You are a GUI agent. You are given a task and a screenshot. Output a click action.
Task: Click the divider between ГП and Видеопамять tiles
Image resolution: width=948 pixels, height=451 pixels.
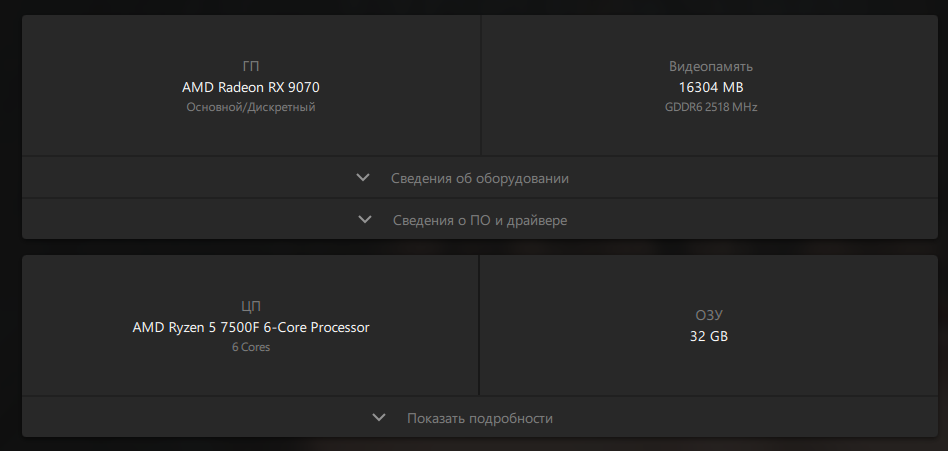481,85
